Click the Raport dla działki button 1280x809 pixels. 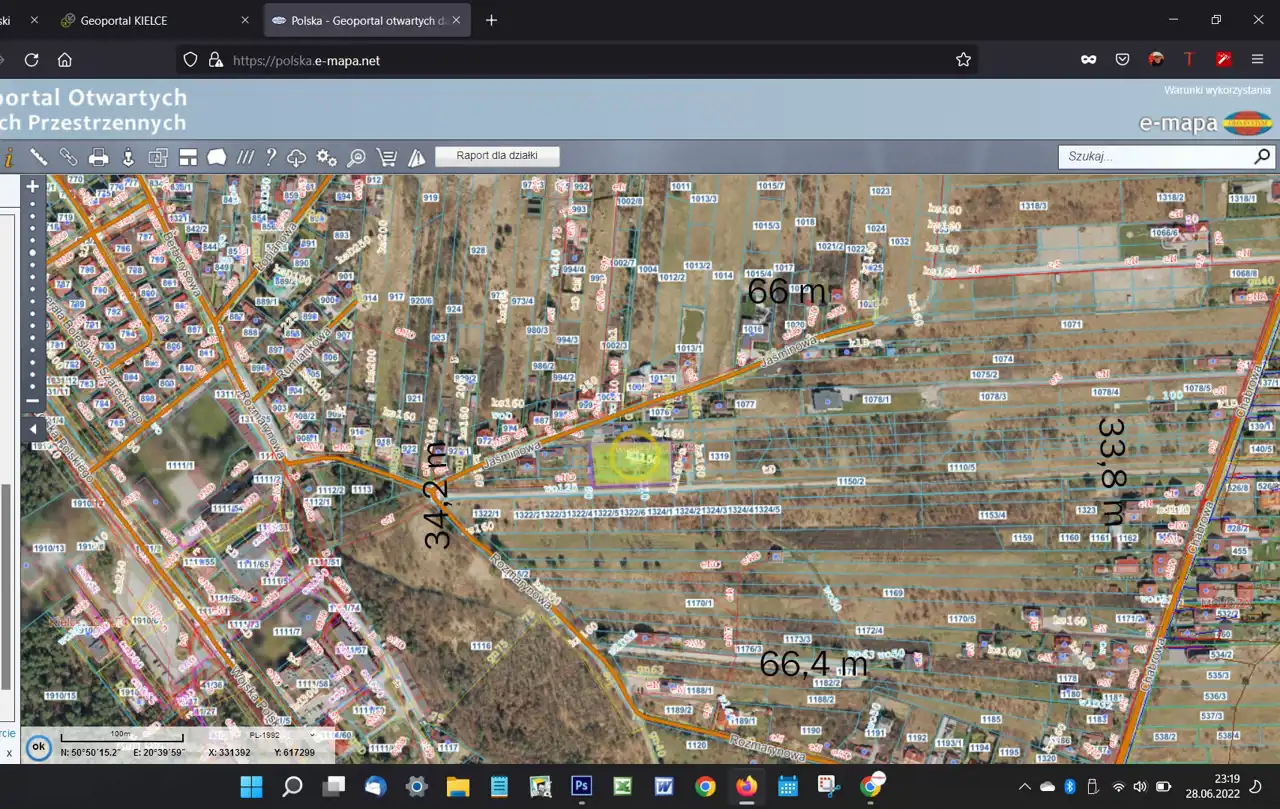pyautogui.click(x=497, y=156)
